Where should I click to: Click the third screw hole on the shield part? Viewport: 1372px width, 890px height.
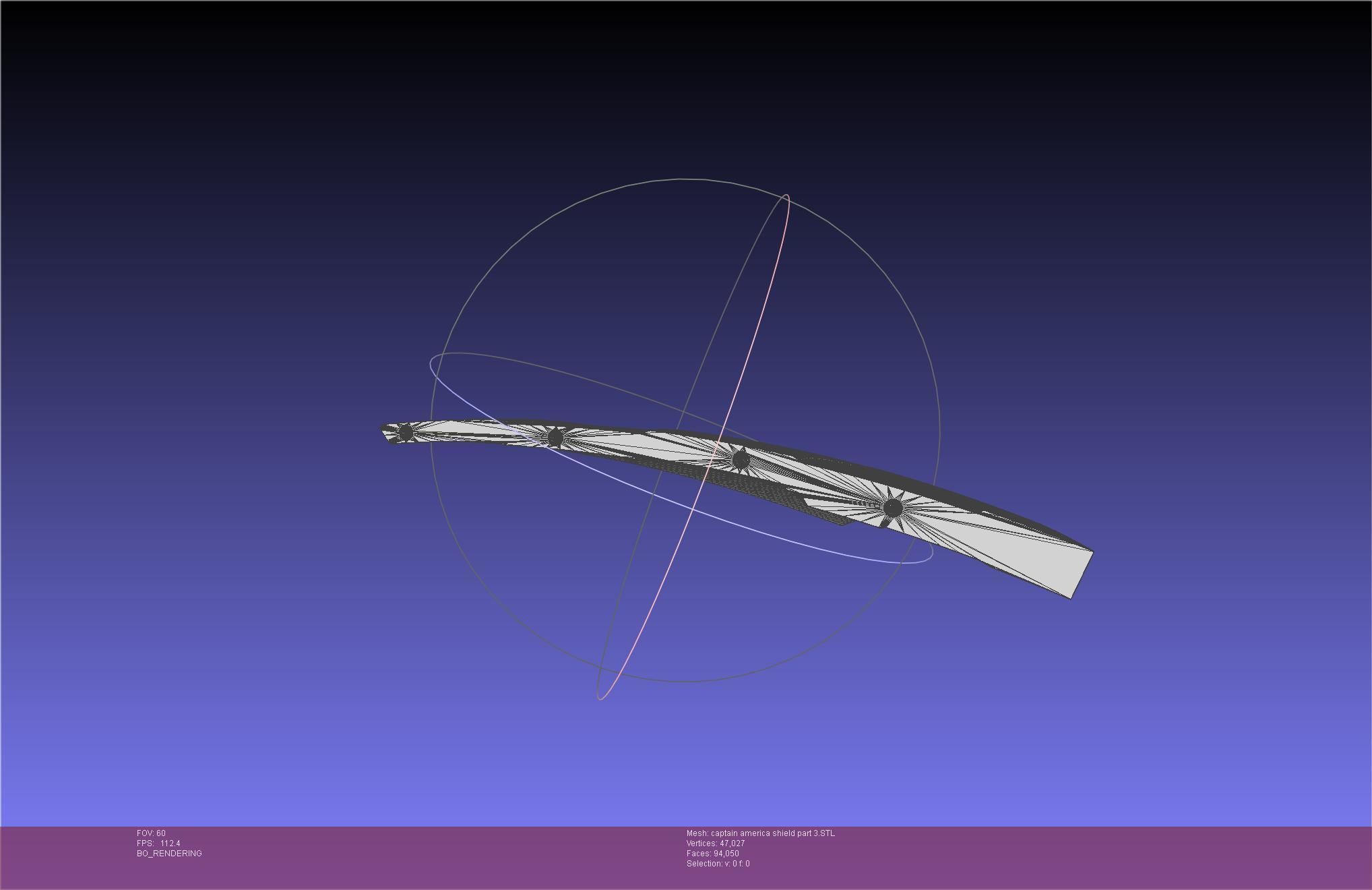coord(740,460)
